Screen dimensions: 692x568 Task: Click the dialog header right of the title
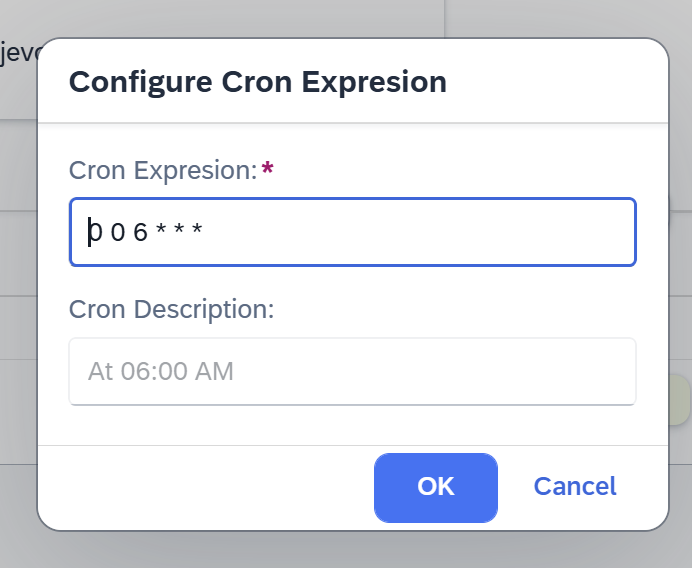click(560, 82)
